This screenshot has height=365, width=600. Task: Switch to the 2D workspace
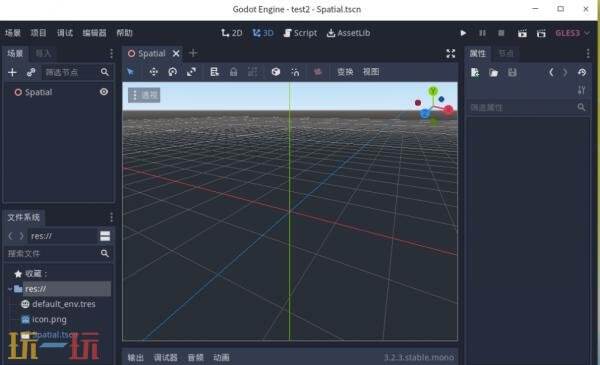point(232,33)
